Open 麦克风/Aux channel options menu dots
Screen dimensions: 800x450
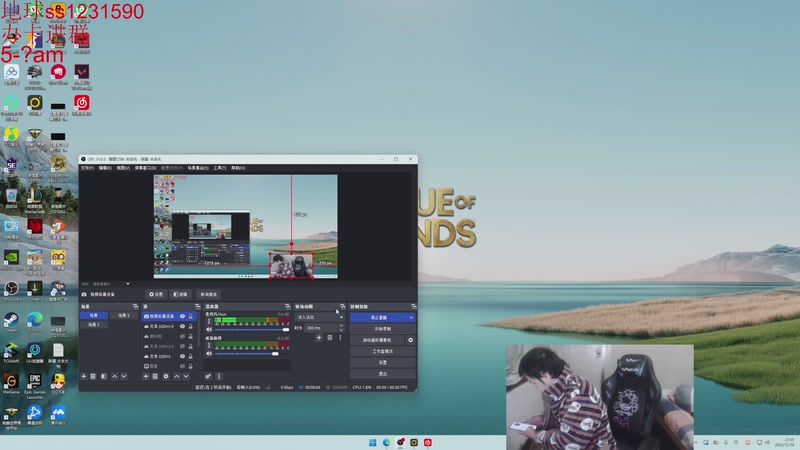[x=209, y=321]
